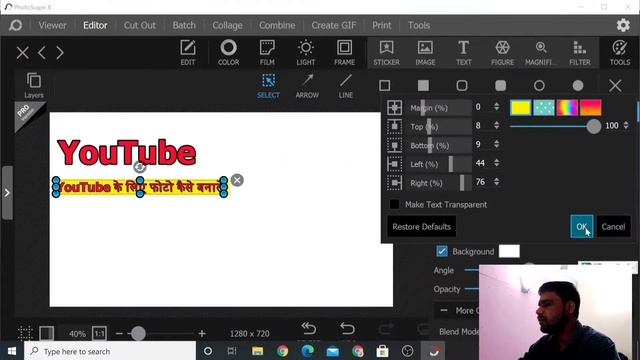Set zoom to 1:1
The height and width of the screenshot is (360, 640).
(99, 333)
